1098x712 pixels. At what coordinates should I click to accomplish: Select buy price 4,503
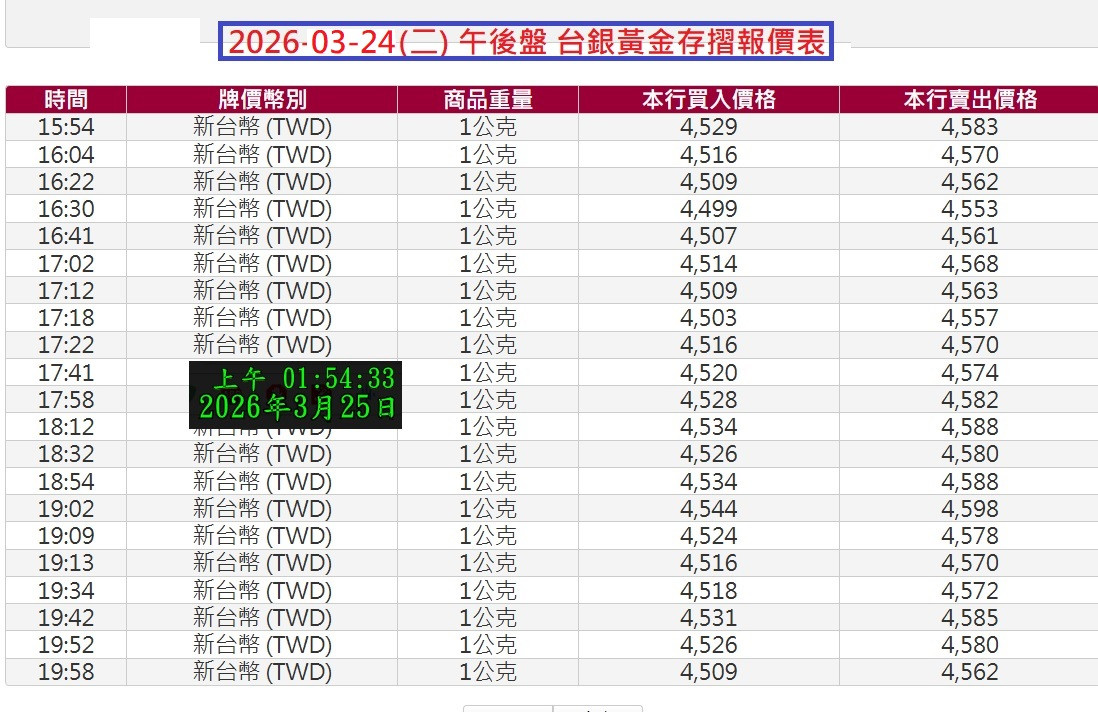(x=709, y=318)
